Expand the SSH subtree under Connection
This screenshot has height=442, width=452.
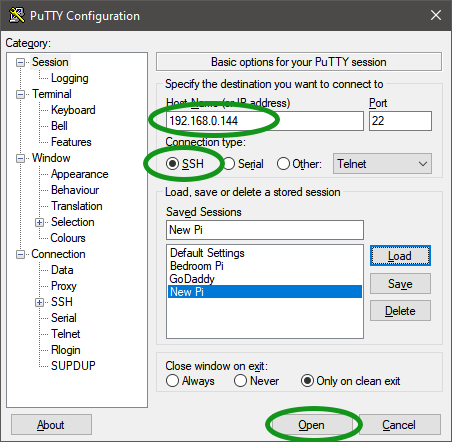coord(39,302)
